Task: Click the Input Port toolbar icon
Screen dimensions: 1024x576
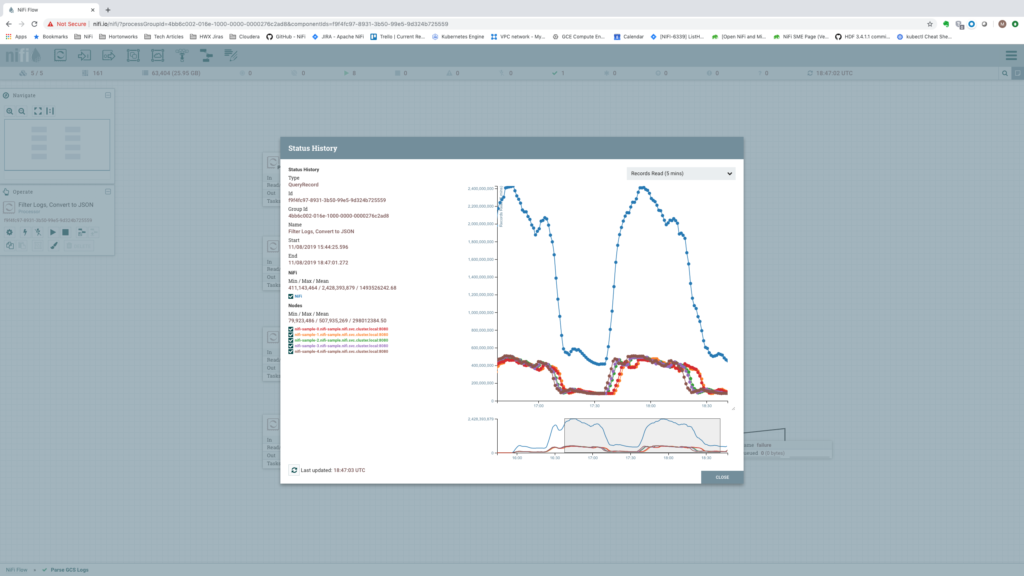Action: click(x=86, y=55)
